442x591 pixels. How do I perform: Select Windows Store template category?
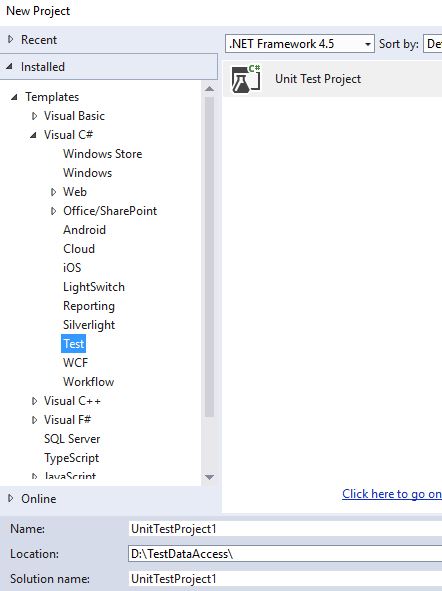(102, 154)
